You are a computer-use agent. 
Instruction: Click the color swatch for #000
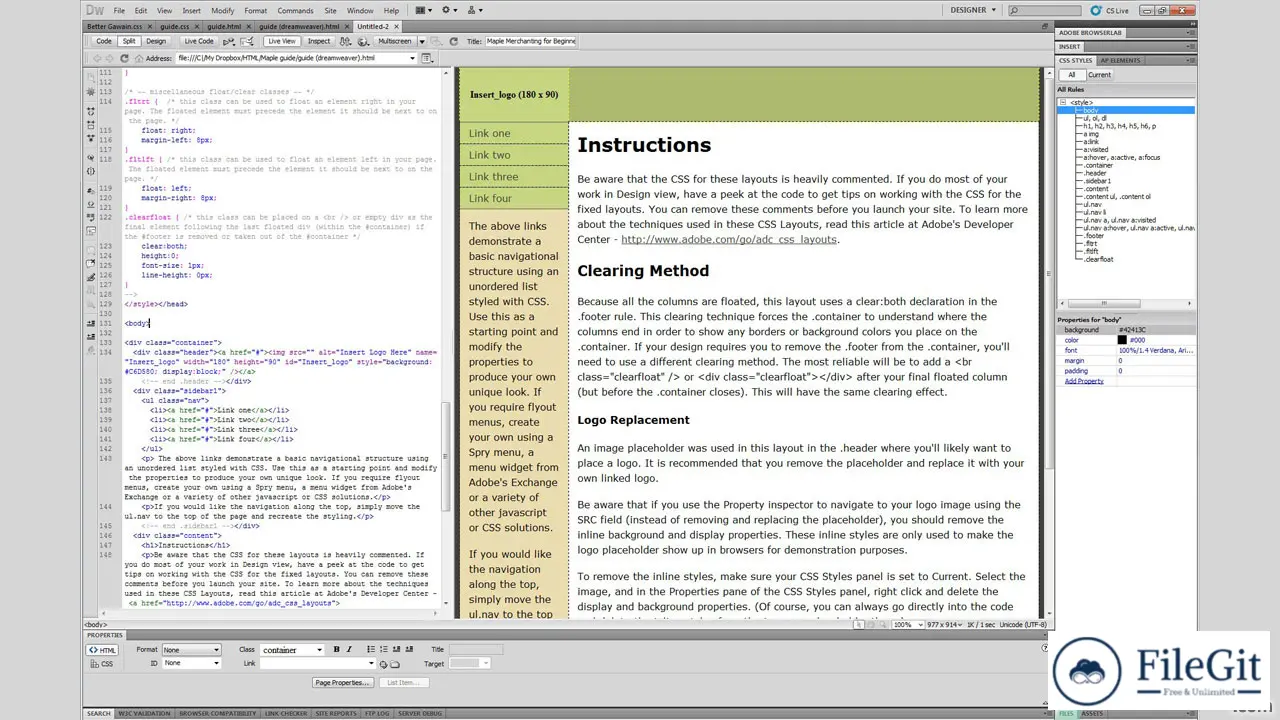[1122, 340]
